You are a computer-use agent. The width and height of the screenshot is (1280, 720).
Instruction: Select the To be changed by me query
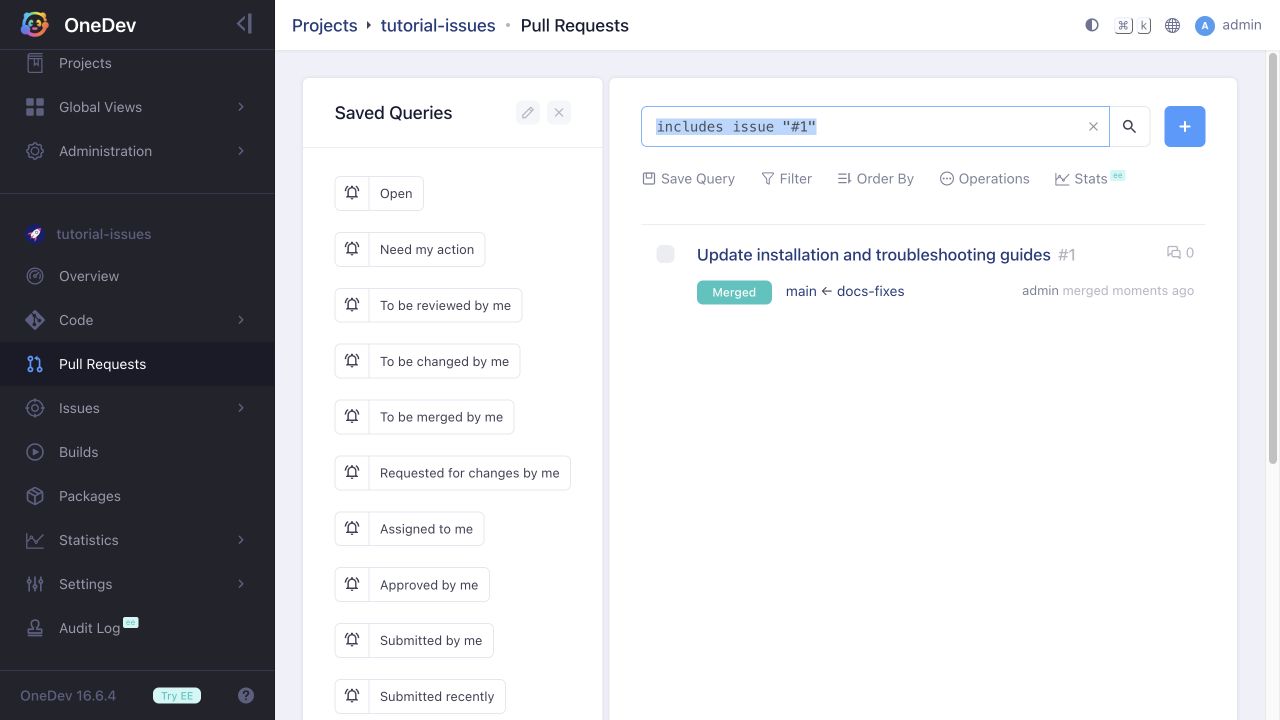pos(444,362)
